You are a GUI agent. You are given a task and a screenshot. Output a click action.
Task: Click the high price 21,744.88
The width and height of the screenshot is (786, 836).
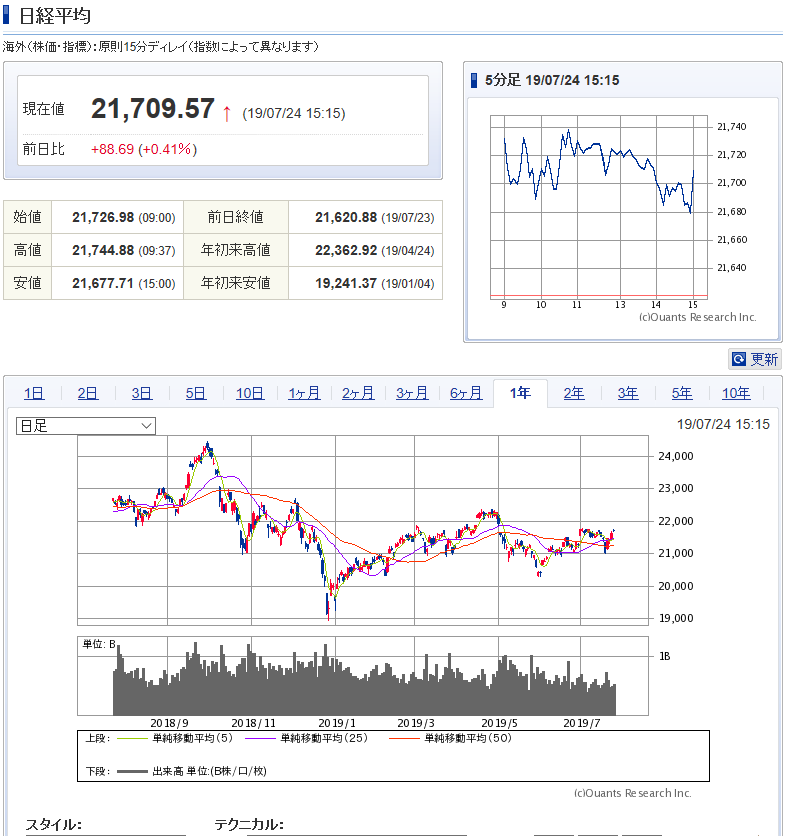103,251
